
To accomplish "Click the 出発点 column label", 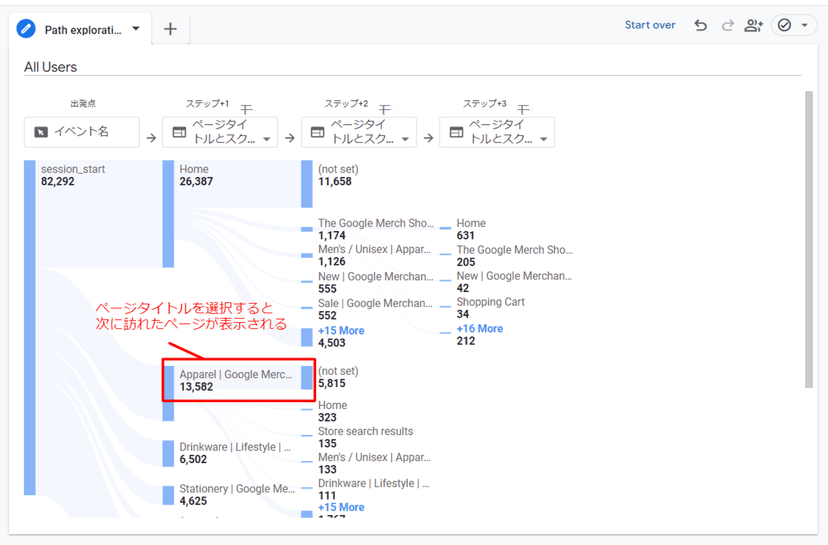I will coord(83,104).
